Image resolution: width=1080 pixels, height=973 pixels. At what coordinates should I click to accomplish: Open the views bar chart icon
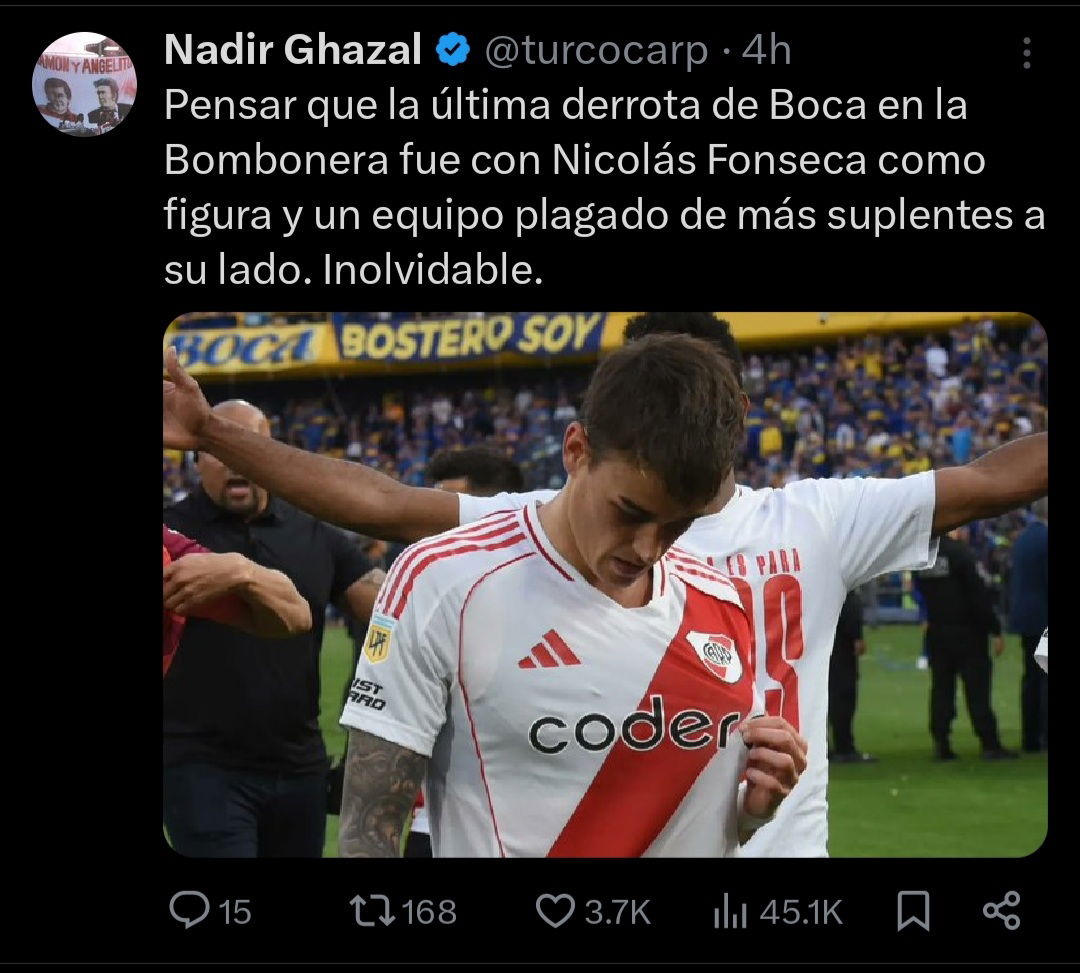pos(730,911)
